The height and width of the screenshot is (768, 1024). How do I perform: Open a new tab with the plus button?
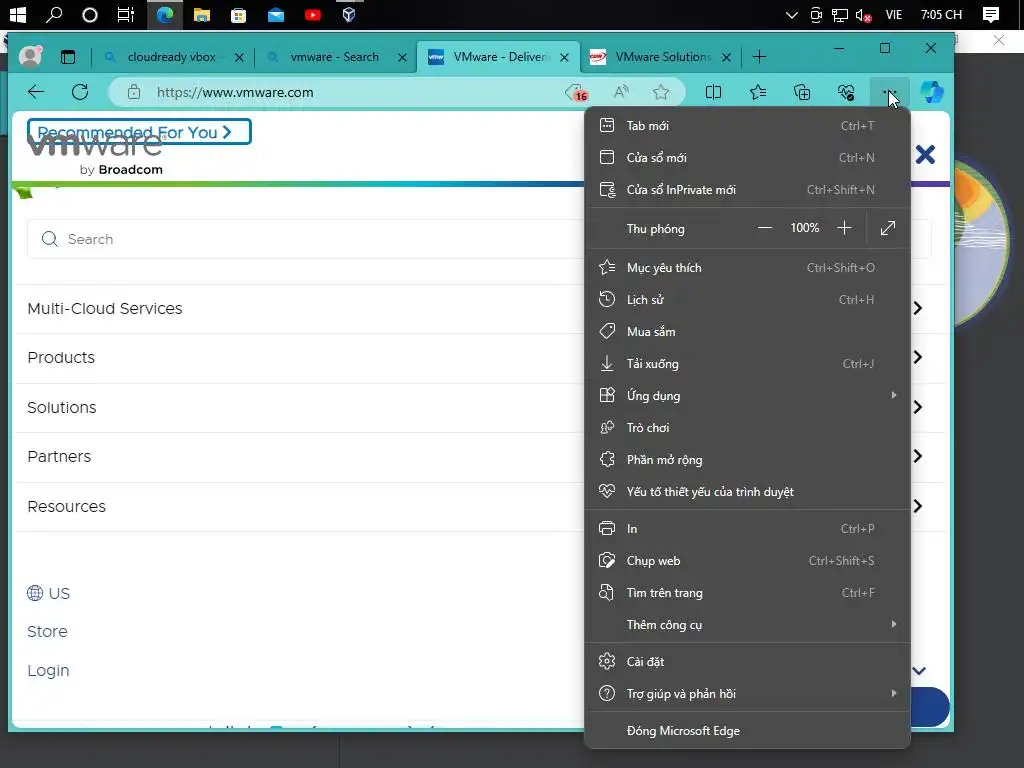(759, 57)
